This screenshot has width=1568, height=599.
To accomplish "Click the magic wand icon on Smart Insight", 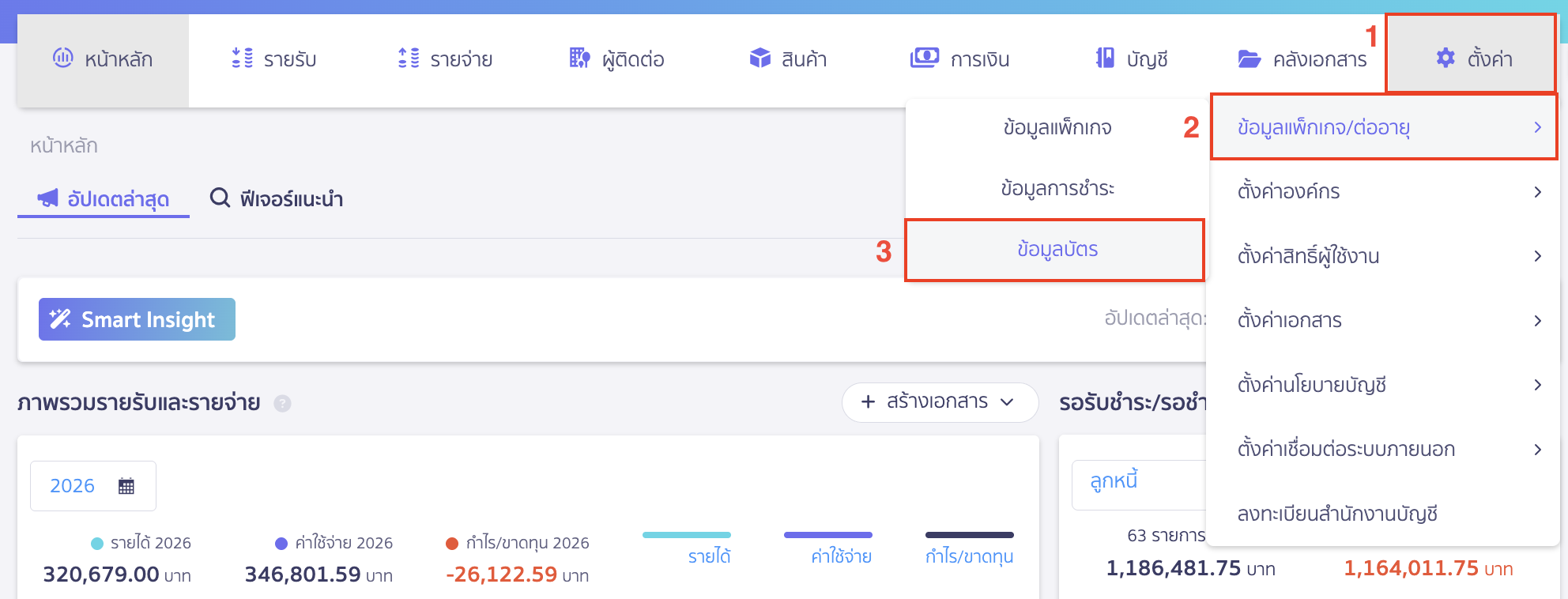I will coord(61,318).
